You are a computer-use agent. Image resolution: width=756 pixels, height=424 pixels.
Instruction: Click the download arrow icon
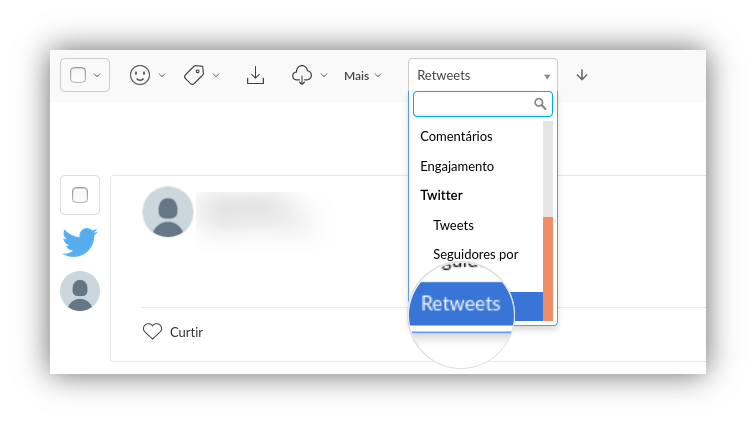coord(255,75)
